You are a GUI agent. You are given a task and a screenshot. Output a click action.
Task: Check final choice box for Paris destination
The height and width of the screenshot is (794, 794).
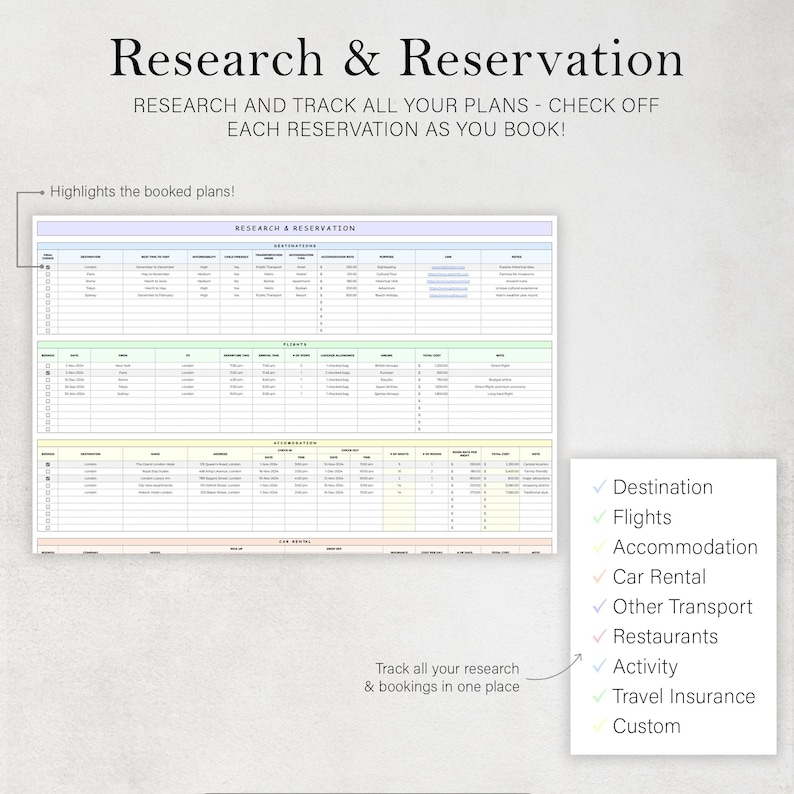48,274
